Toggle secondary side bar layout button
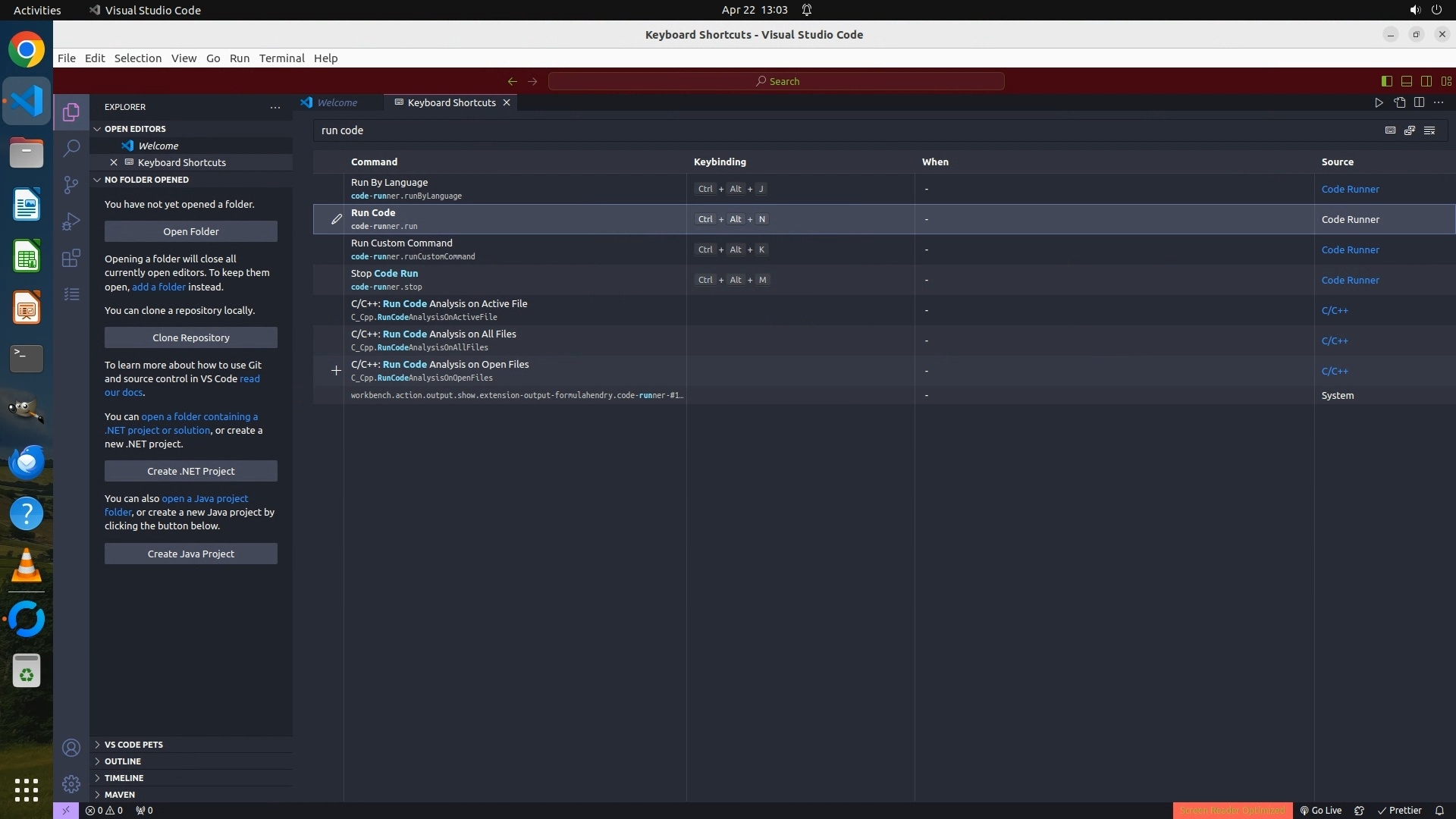This screenshot has width=1456, height=819. coord(1426,81)
